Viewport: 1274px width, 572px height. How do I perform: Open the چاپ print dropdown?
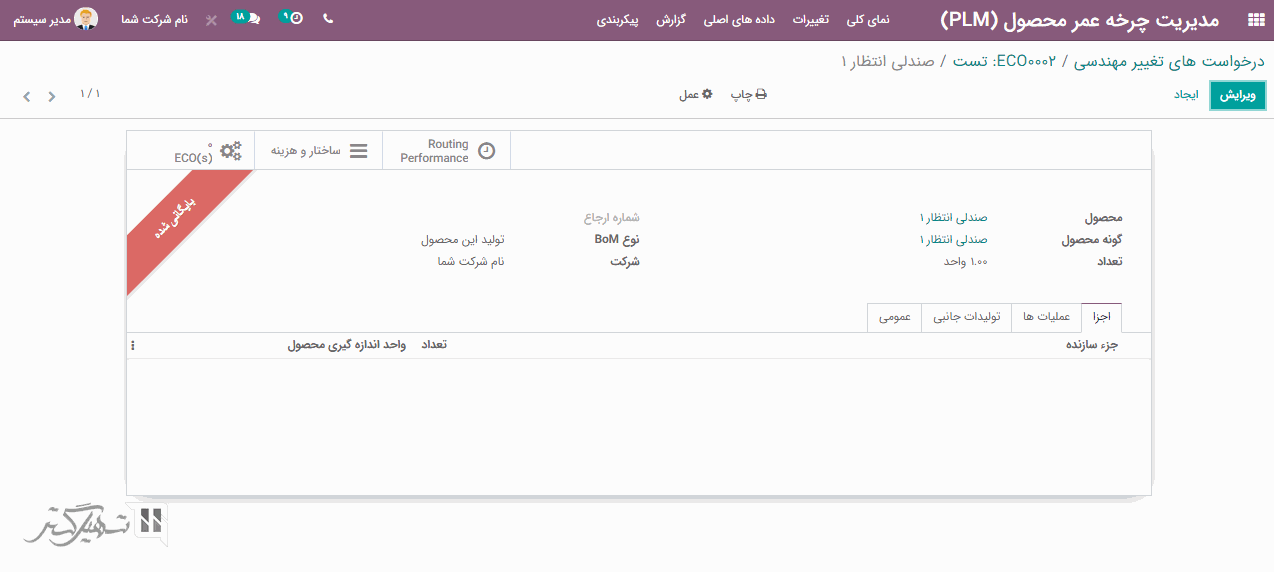point(748,94)
